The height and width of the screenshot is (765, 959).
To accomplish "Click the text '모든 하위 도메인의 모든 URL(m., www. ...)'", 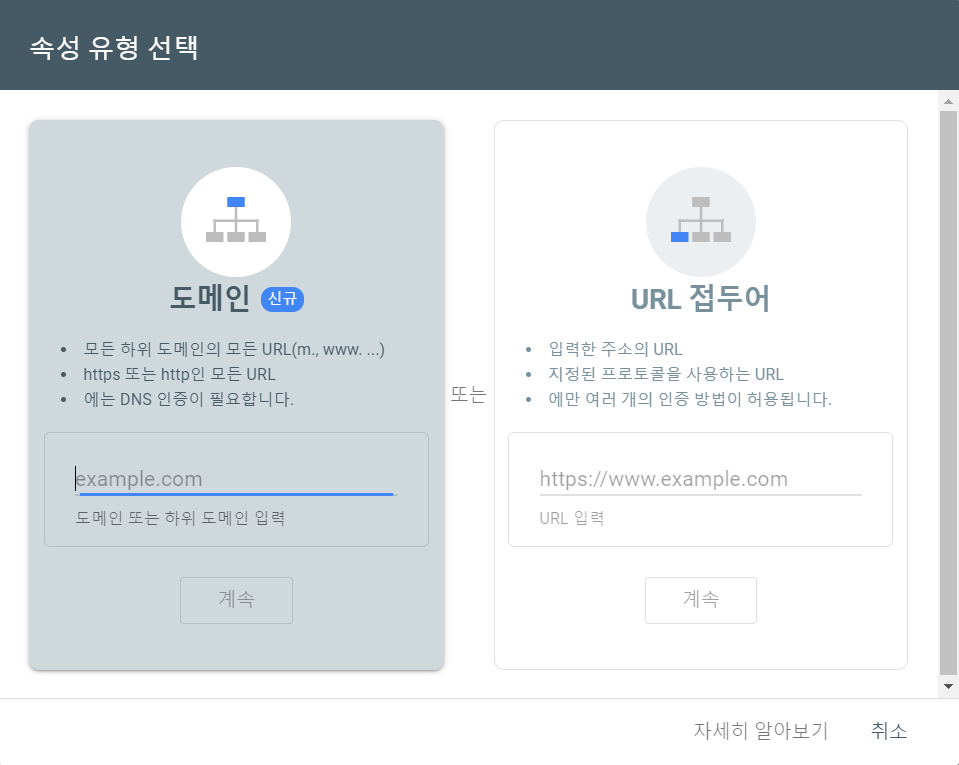I will pyautogui.click(x=234, y=349).
